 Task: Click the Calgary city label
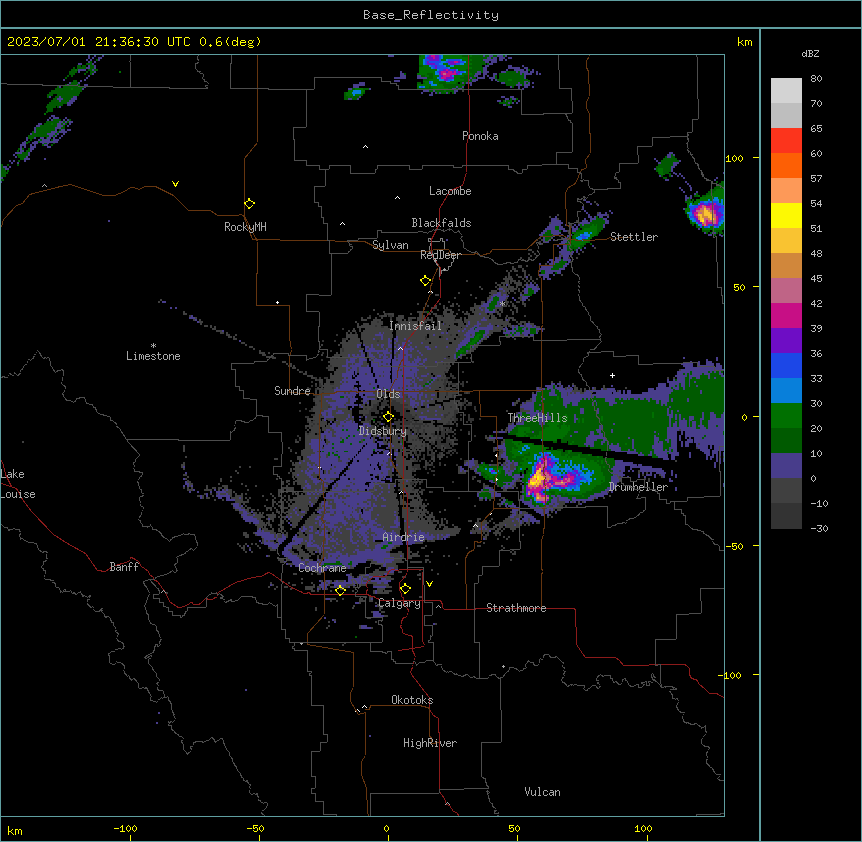(x=400, y=603)
